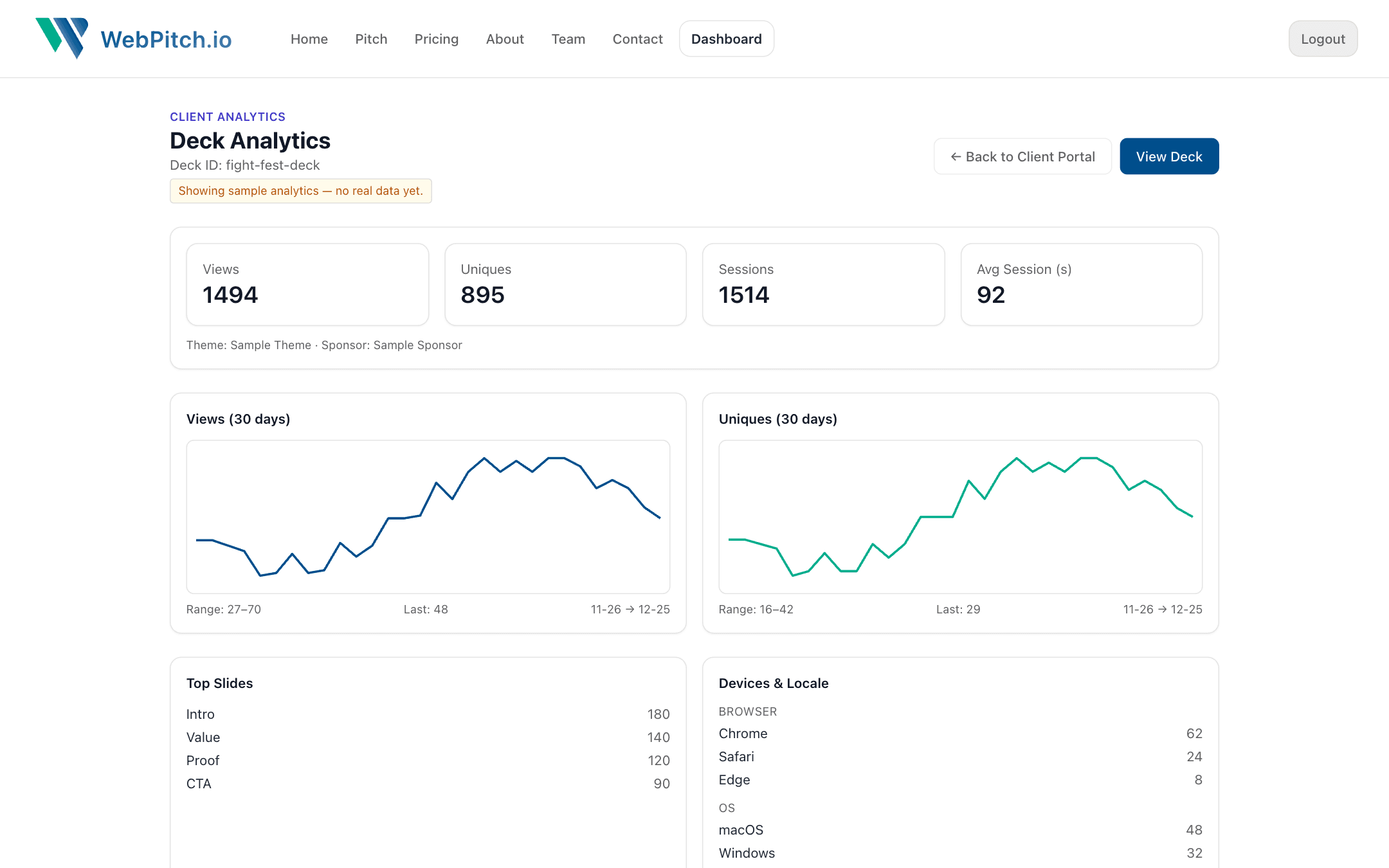
Task: Click the WebPitch.io logo icon
Action: (62, 38)
